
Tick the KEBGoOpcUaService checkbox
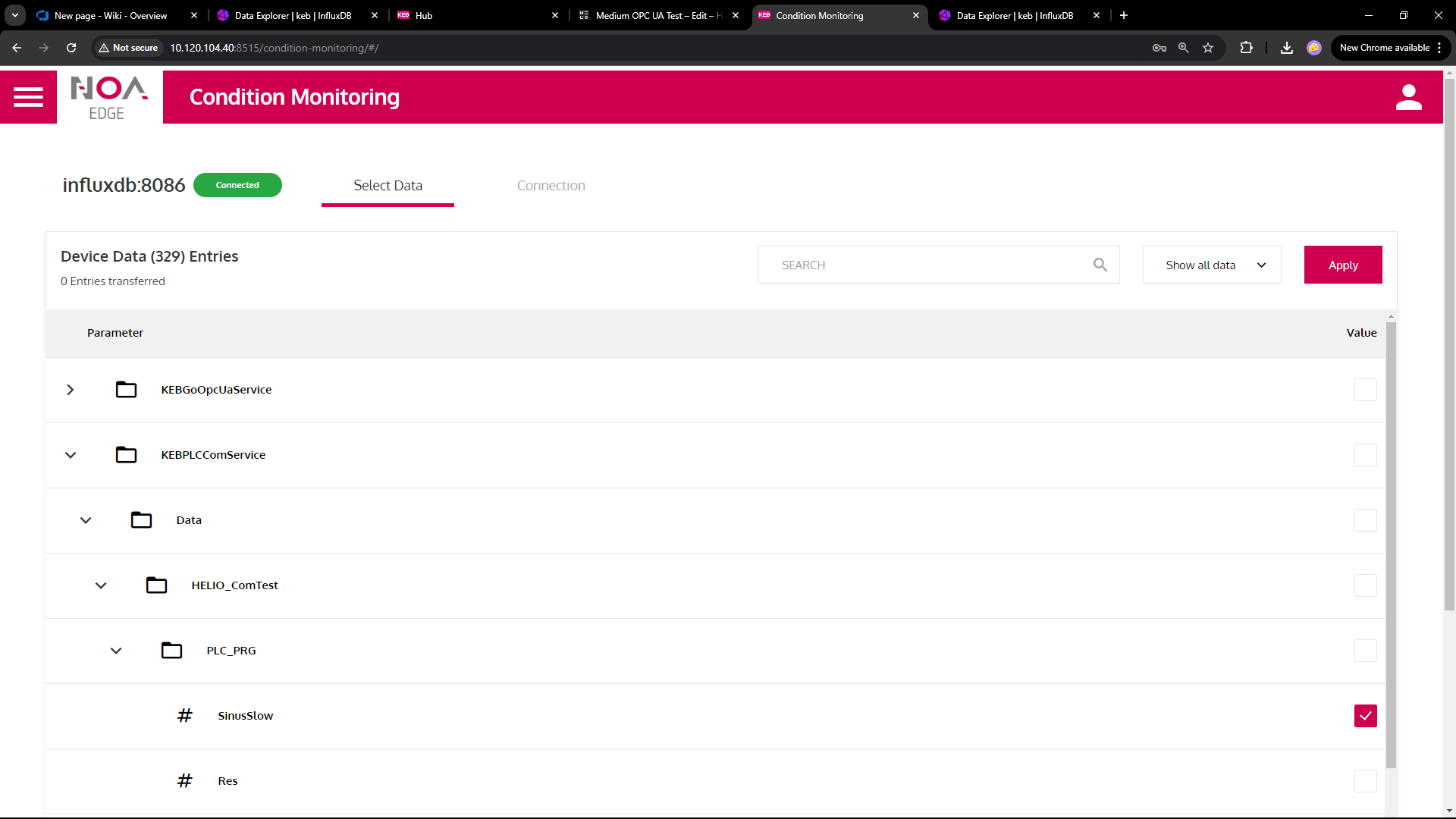[1365, 390]
